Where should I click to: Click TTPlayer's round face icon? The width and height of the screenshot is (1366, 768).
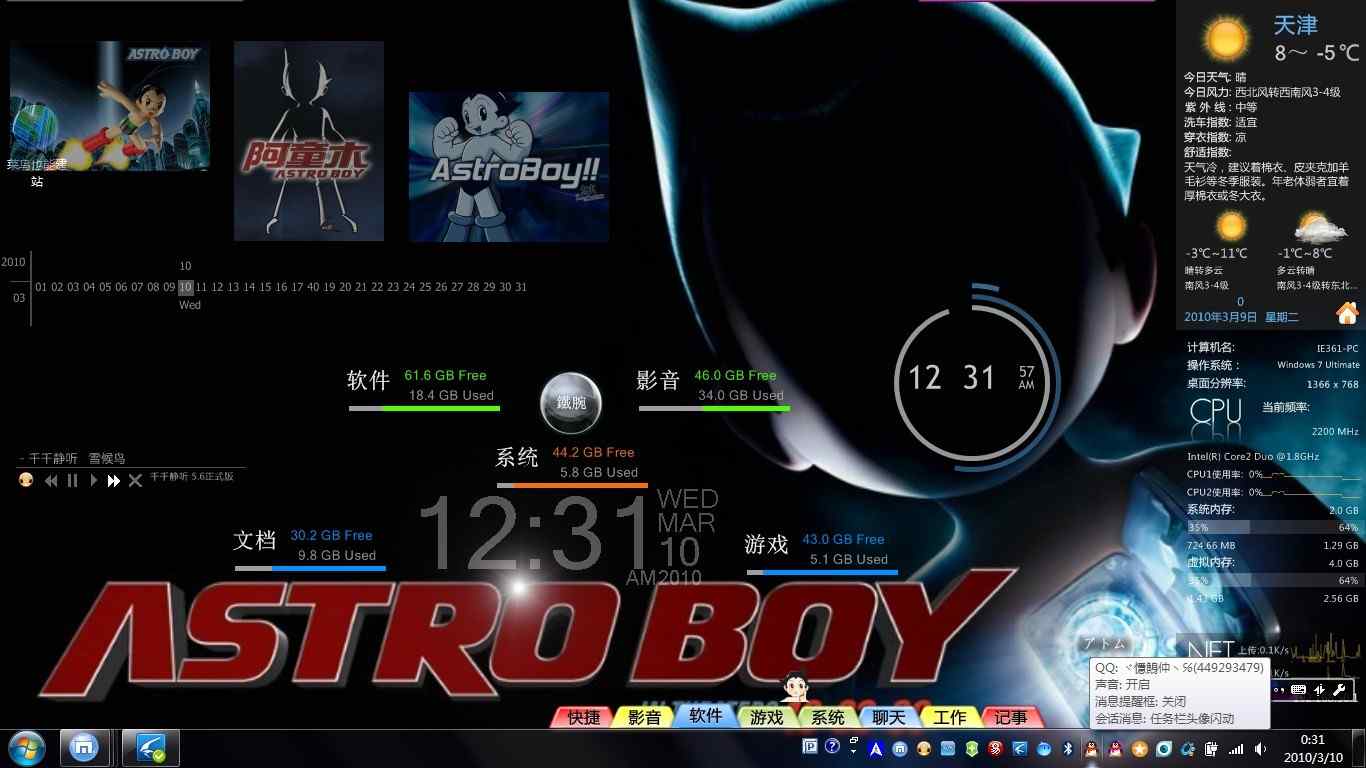[26, 480]
